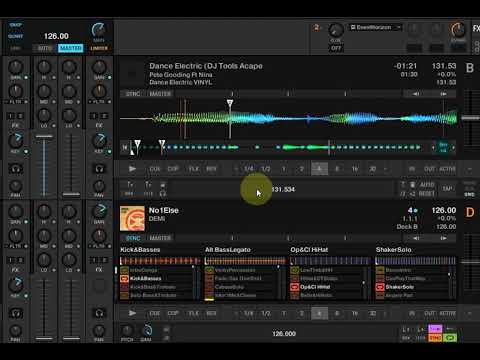This screenshot has width=480, height=360.
Task: Skip deck B stripe to track start icon
Action: tap(125, 147)
